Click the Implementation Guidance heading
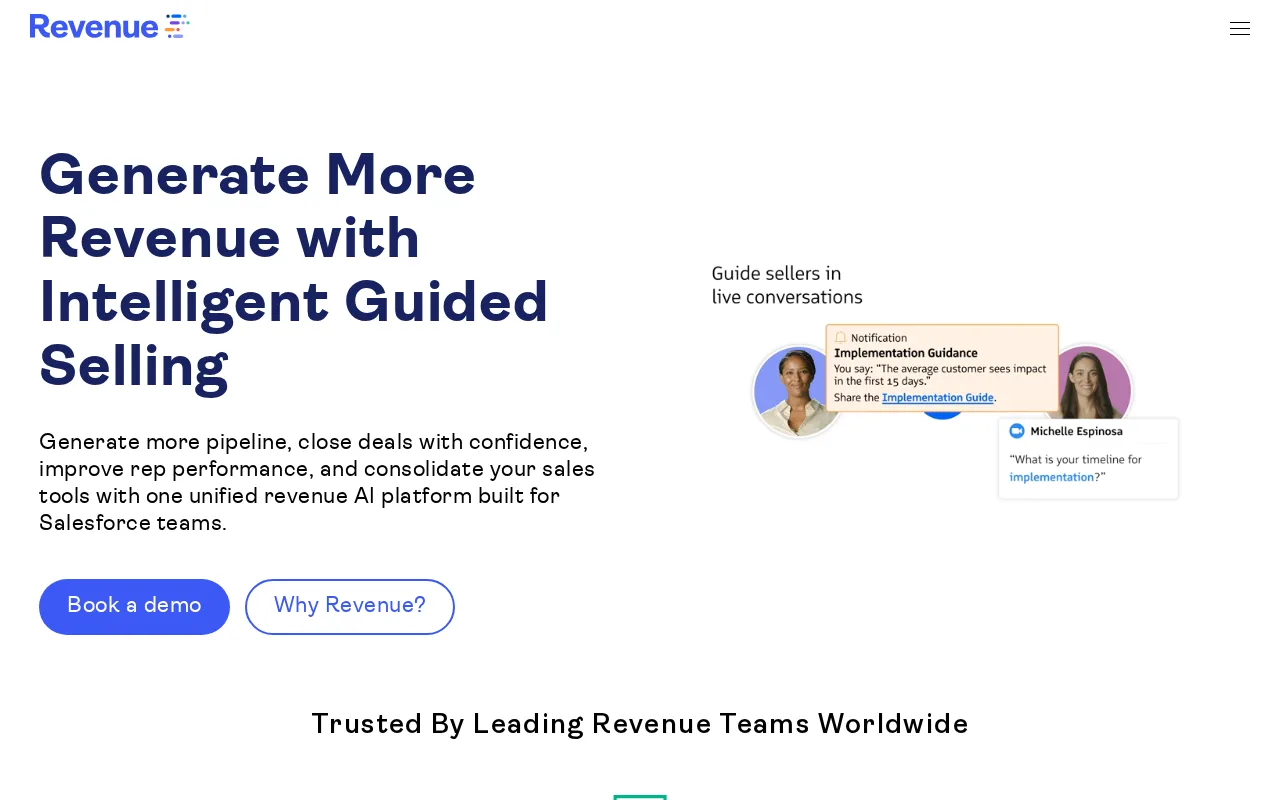This screenshot has height=800, width=1280. (x=906, y=353)
